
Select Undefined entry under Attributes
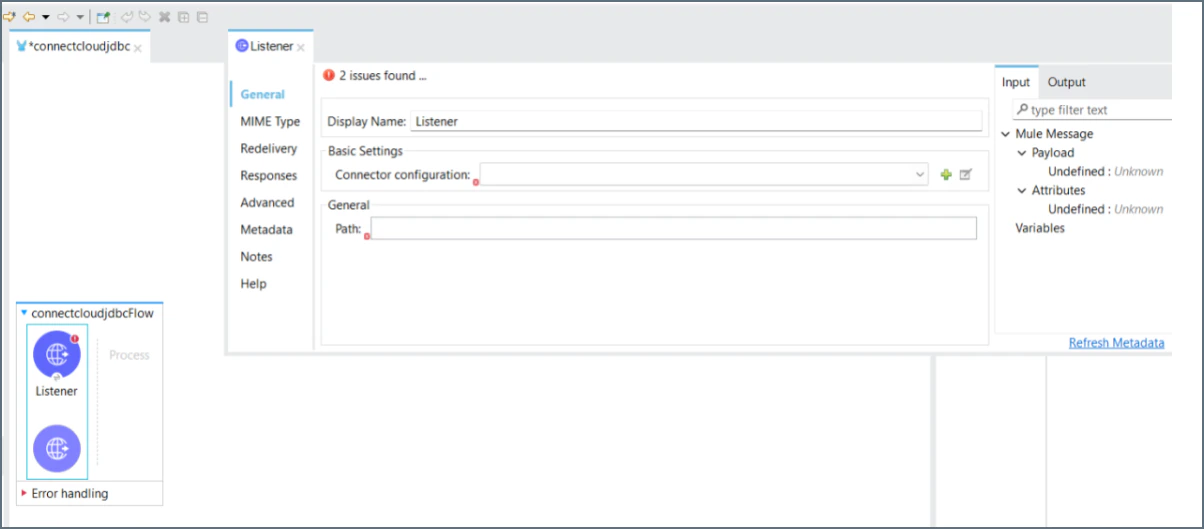tap(1105, 209)
